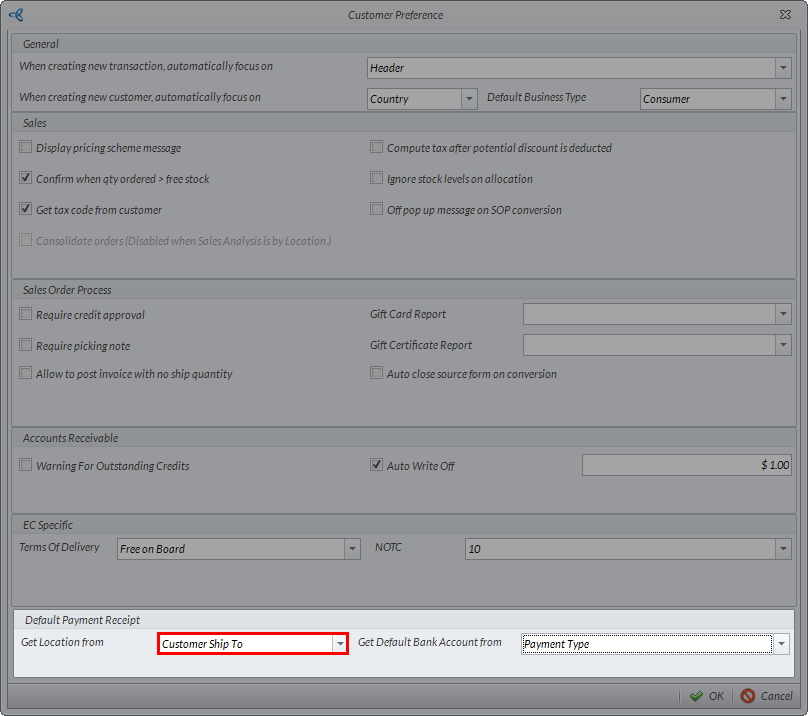Open new customer focus dropdown showing Country
Viewport: 808px width, 716px height.
469,99
